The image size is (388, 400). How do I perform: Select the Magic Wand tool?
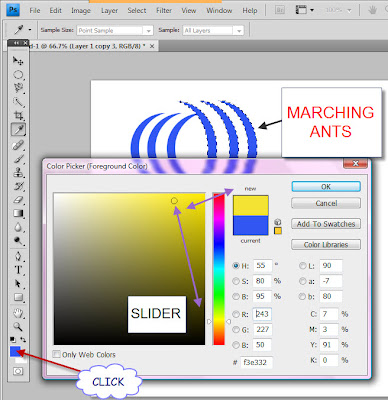click(x=18, y=102)
